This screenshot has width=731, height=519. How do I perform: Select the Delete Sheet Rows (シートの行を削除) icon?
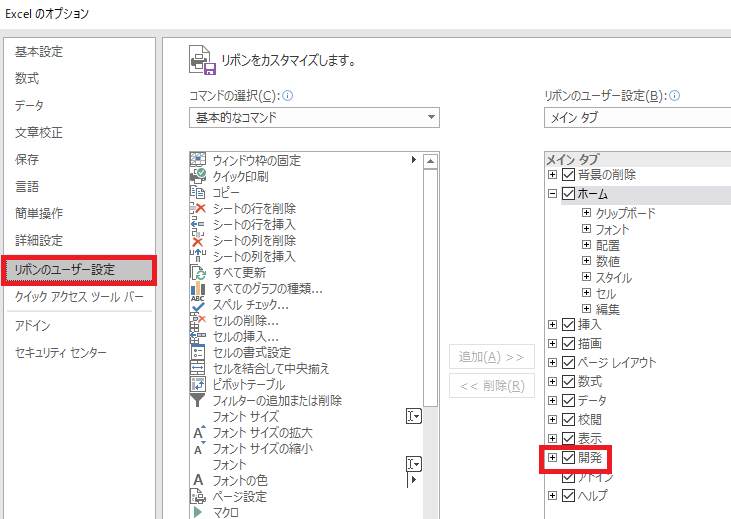point(198,208)
